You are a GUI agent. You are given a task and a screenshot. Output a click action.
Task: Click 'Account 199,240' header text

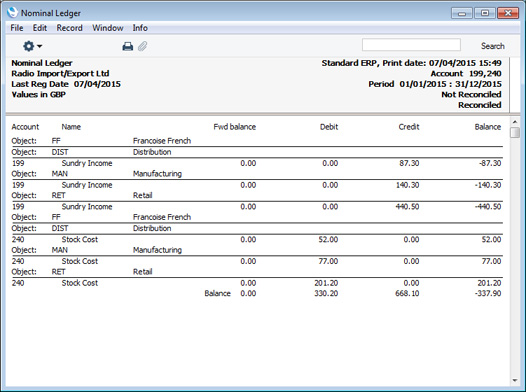coord(466,73)
